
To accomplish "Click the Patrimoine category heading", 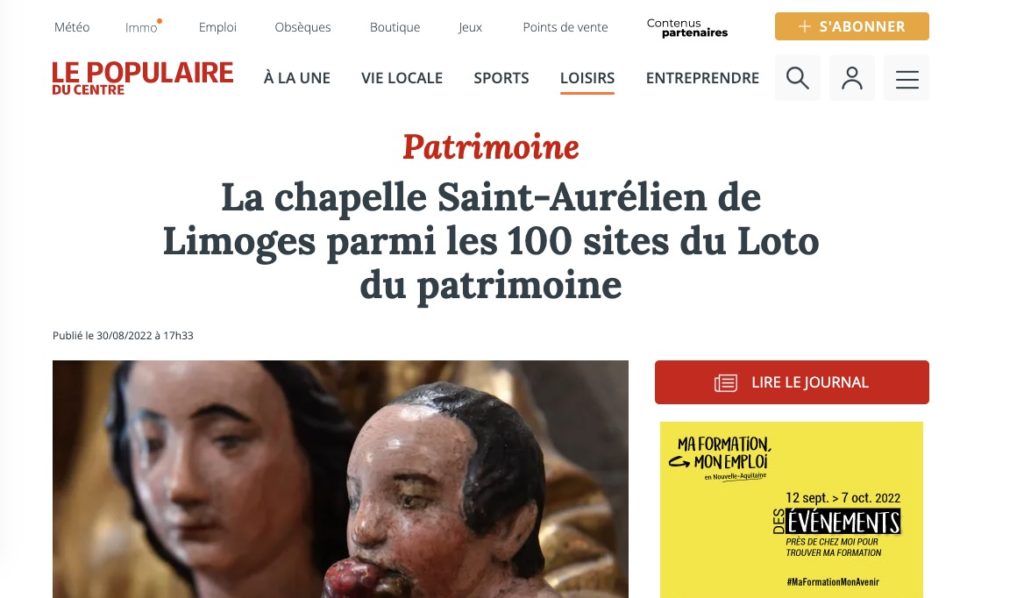I will coord(490,147).
